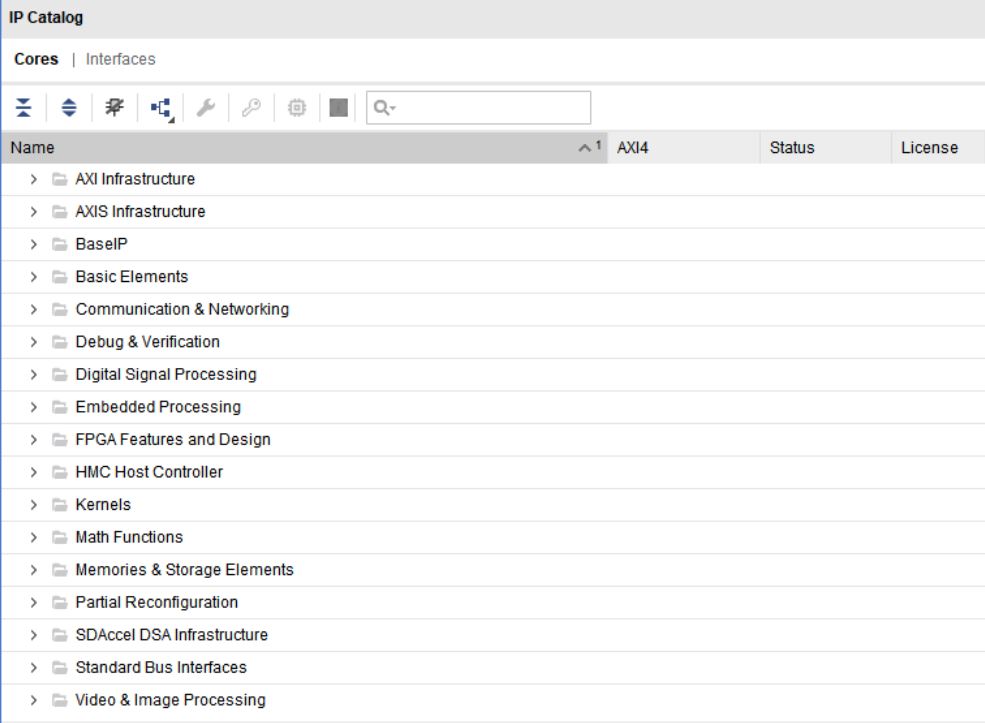Select Embedded Processing row text
The width and height of the screenshot is (985, 723).
click(158, 407)
